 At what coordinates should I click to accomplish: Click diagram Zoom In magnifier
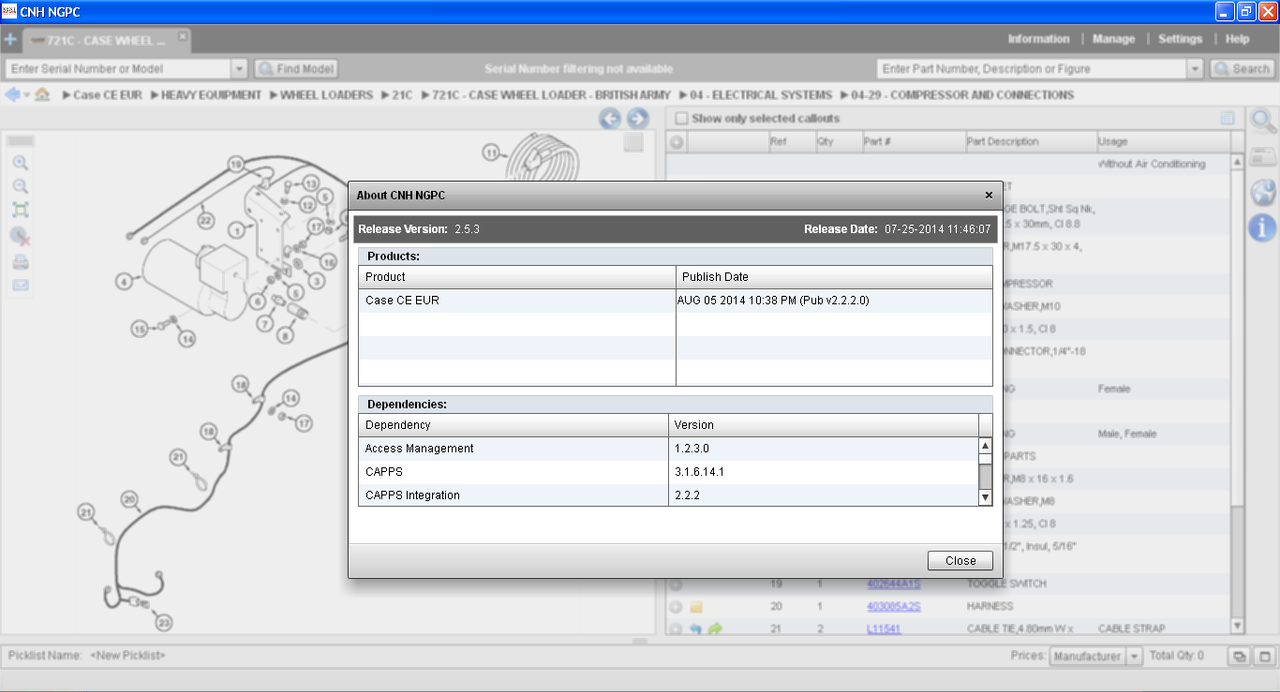click(20, 163)
